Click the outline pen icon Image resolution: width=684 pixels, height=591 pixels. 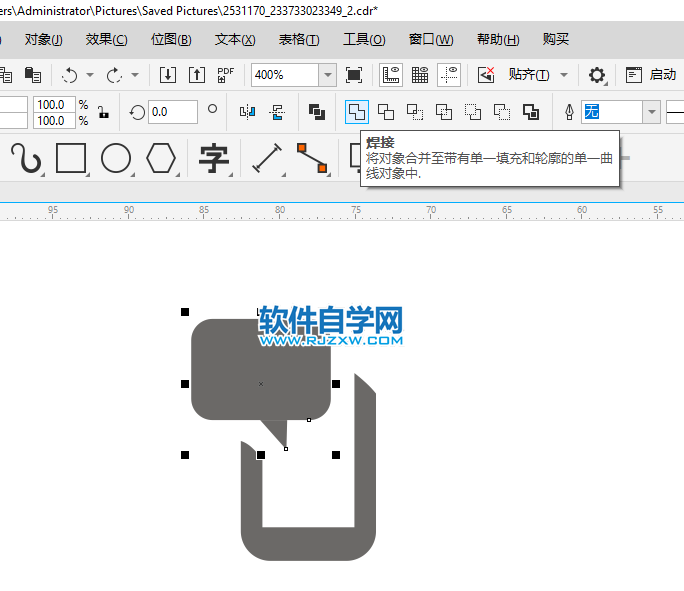[569, 112]
